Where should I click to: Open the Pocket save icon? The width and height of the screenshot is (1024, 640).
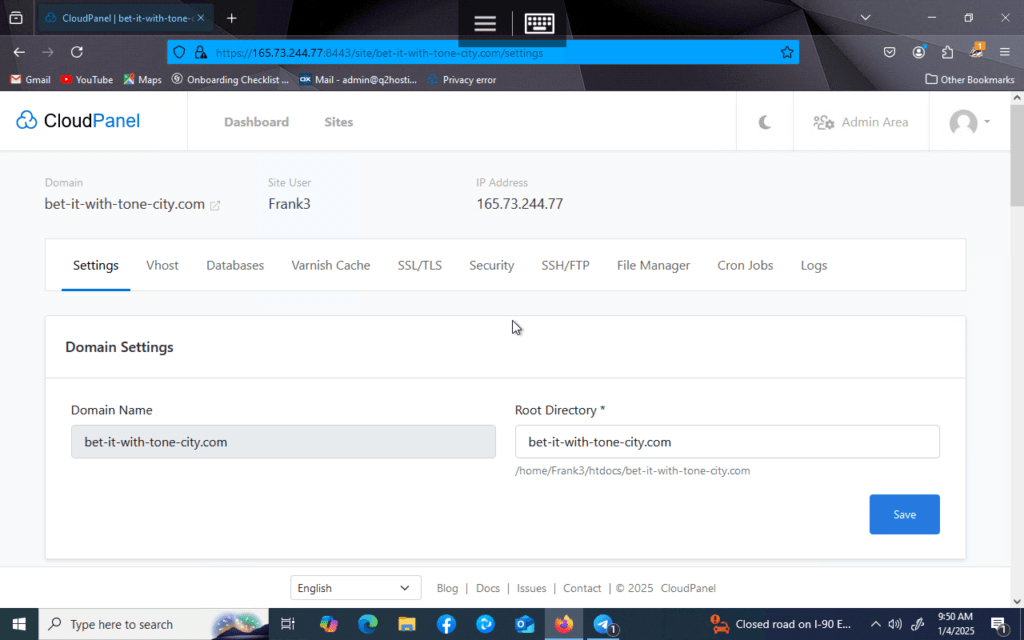click(x=889, y=52)
